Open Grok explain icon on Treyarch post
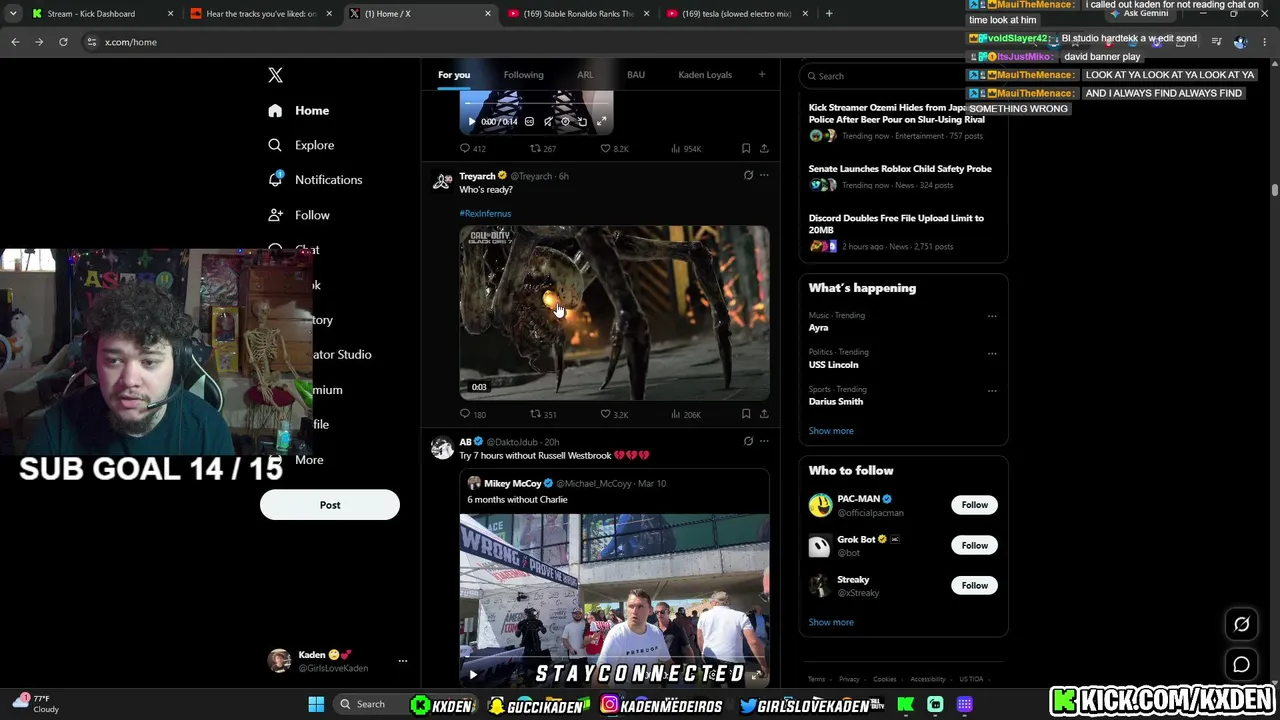This screenshot has width=1280, height=720. coord(748,176)
